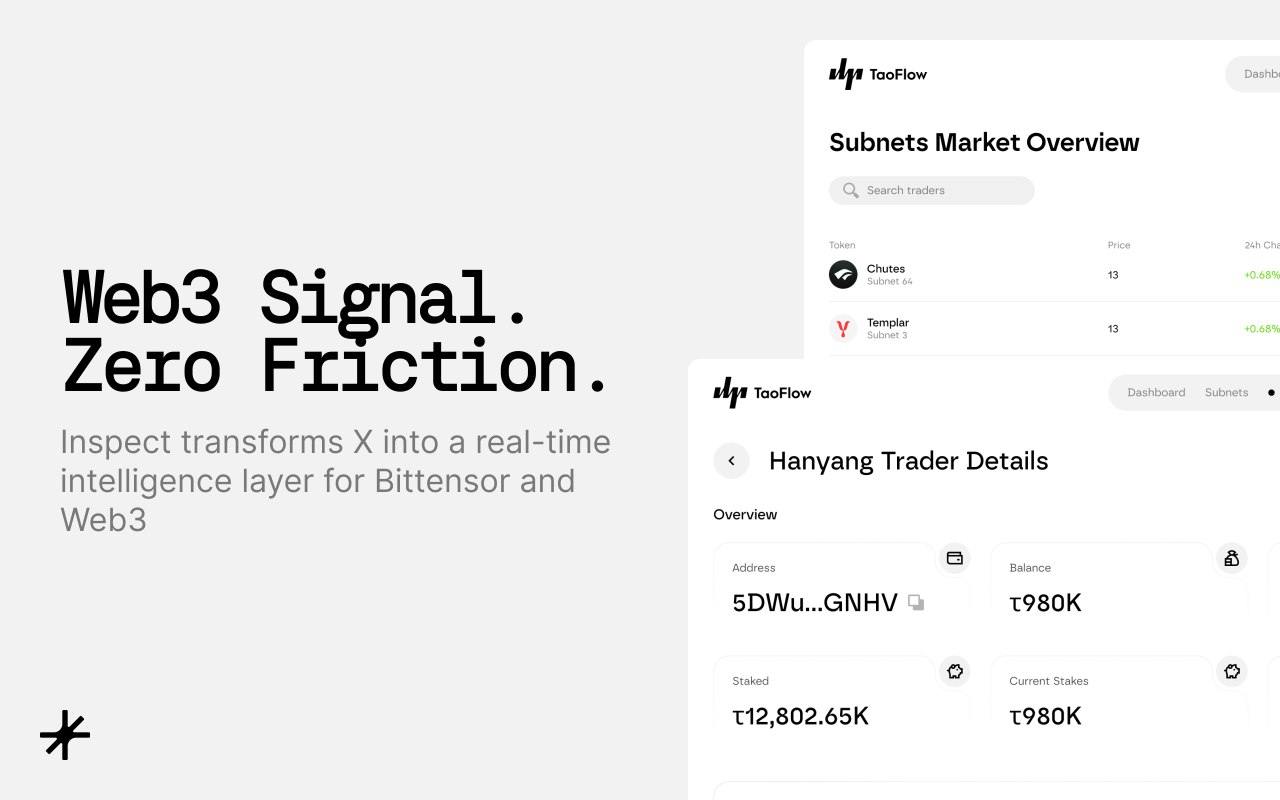Expand the back chevron next to Hanyang Trader Details
This screenshot has height=800, width=1280.
pos(731,460)
